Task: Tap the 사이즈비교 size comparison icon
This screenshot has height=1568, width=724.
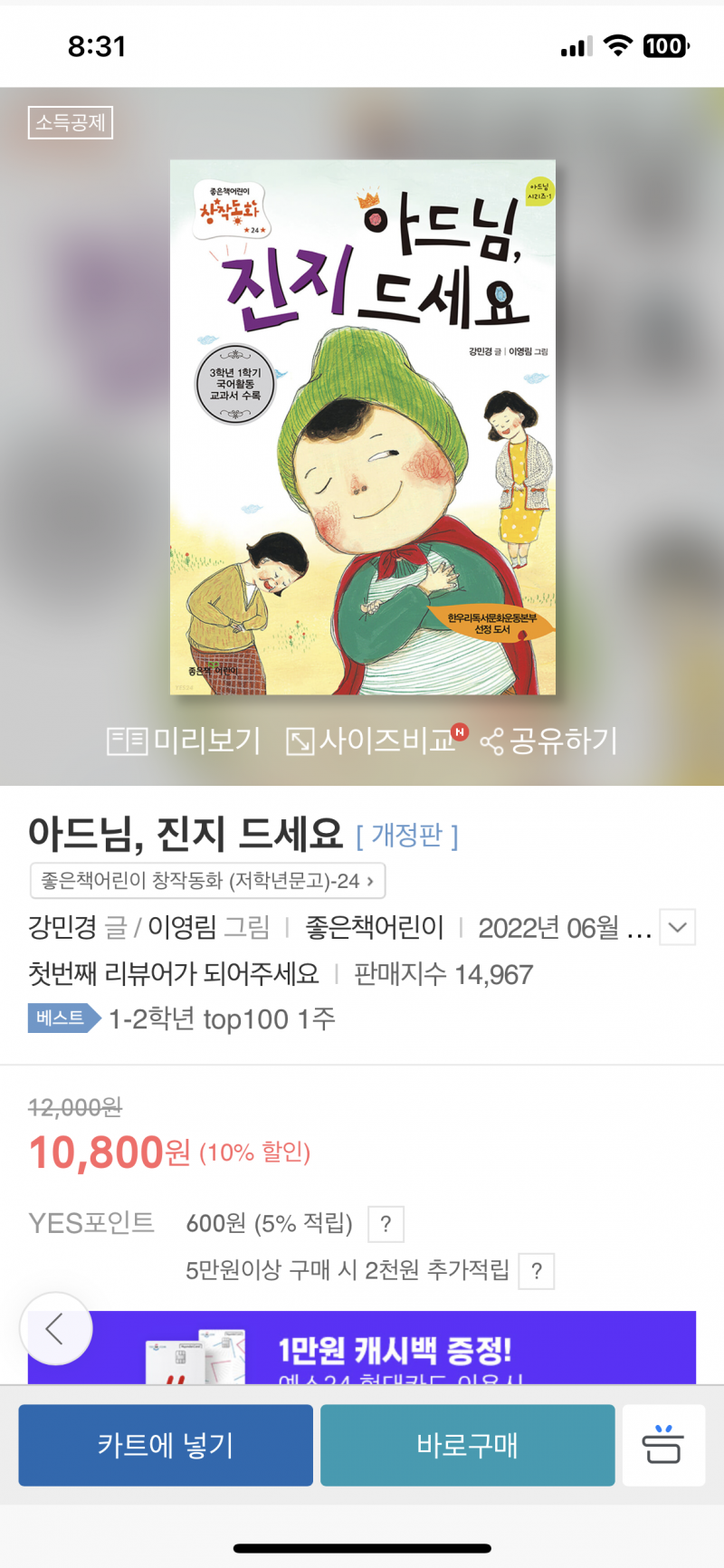Action: tap(376, 741)
